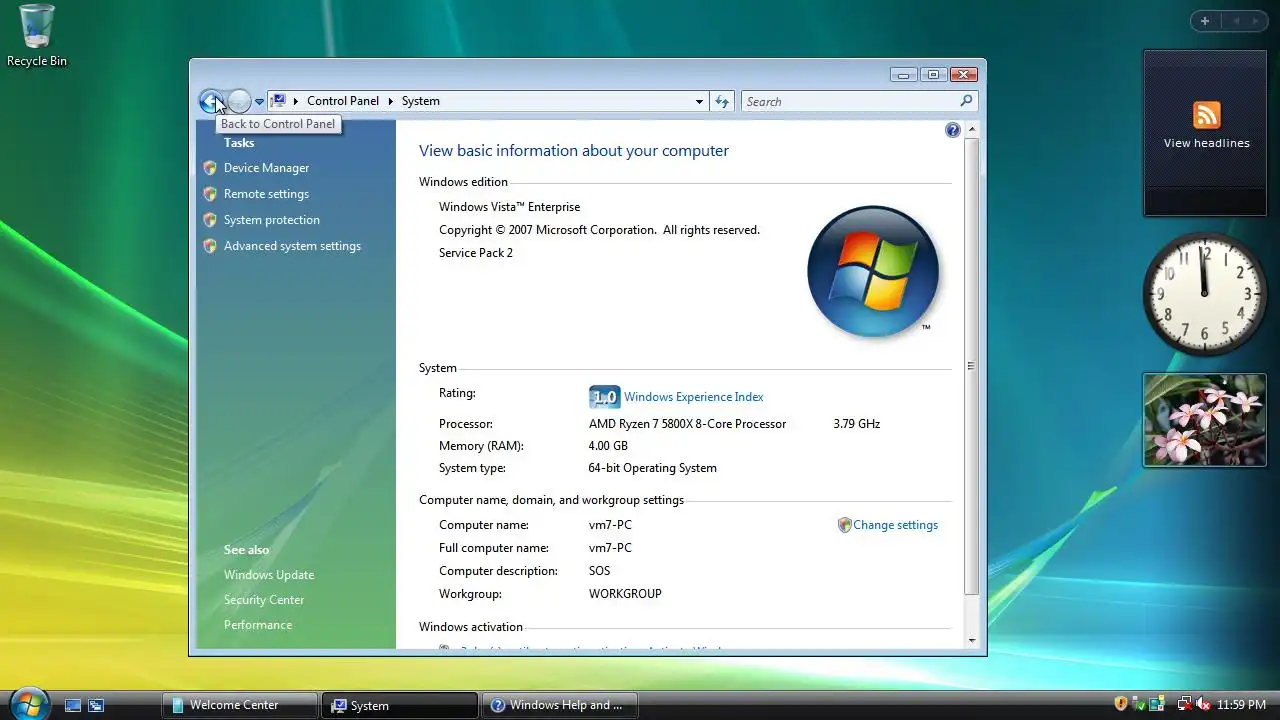The image size is (1280, 720).
Task: Click the 3.79 GHz processor speed
Action: (856, 424)
